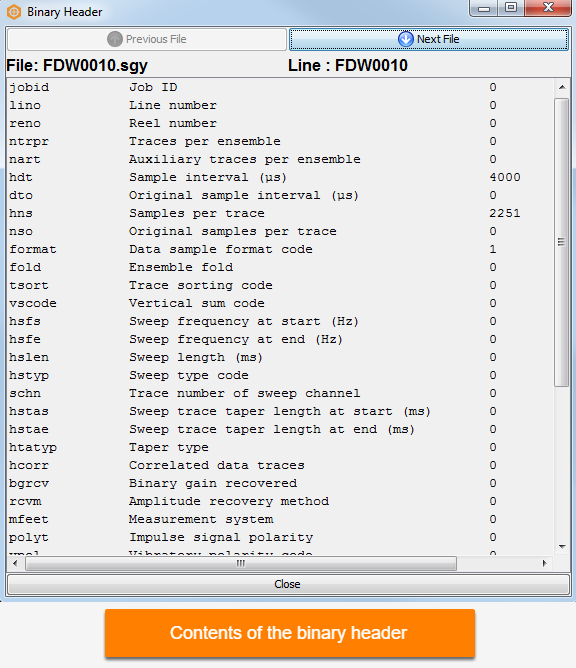Click the orange Binary Header app icon
This screenshot has height=668, width=576.
pos(14,12)
